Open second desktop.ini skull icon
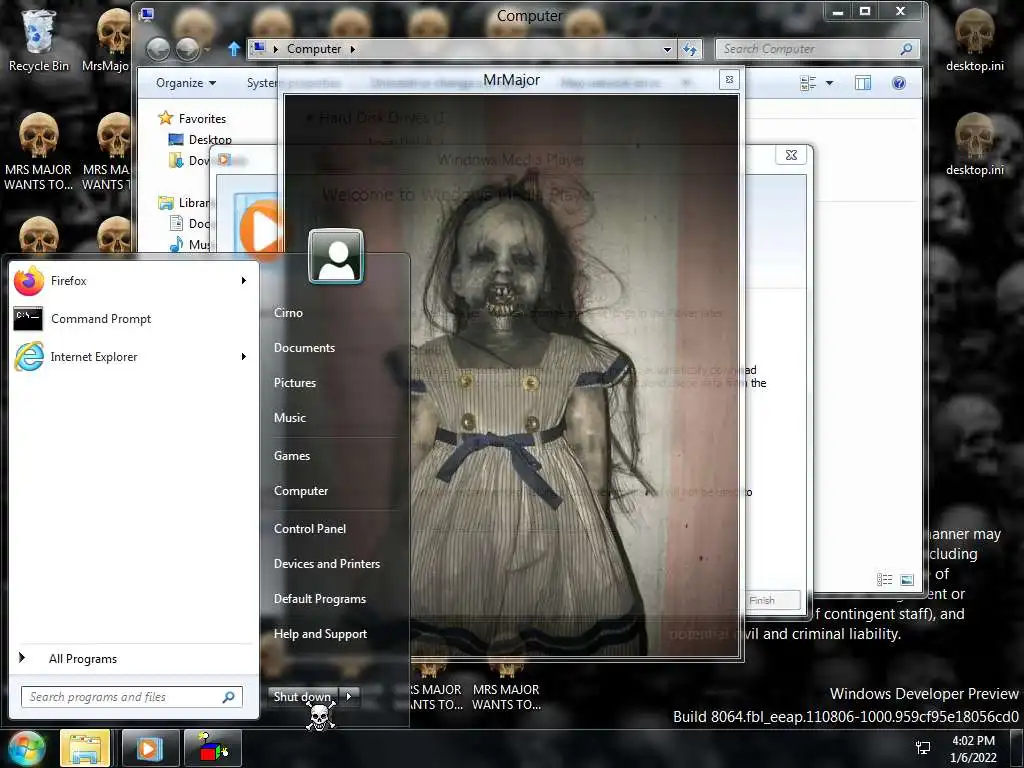This screenshot has width=1024, height=768. (974, 144)
